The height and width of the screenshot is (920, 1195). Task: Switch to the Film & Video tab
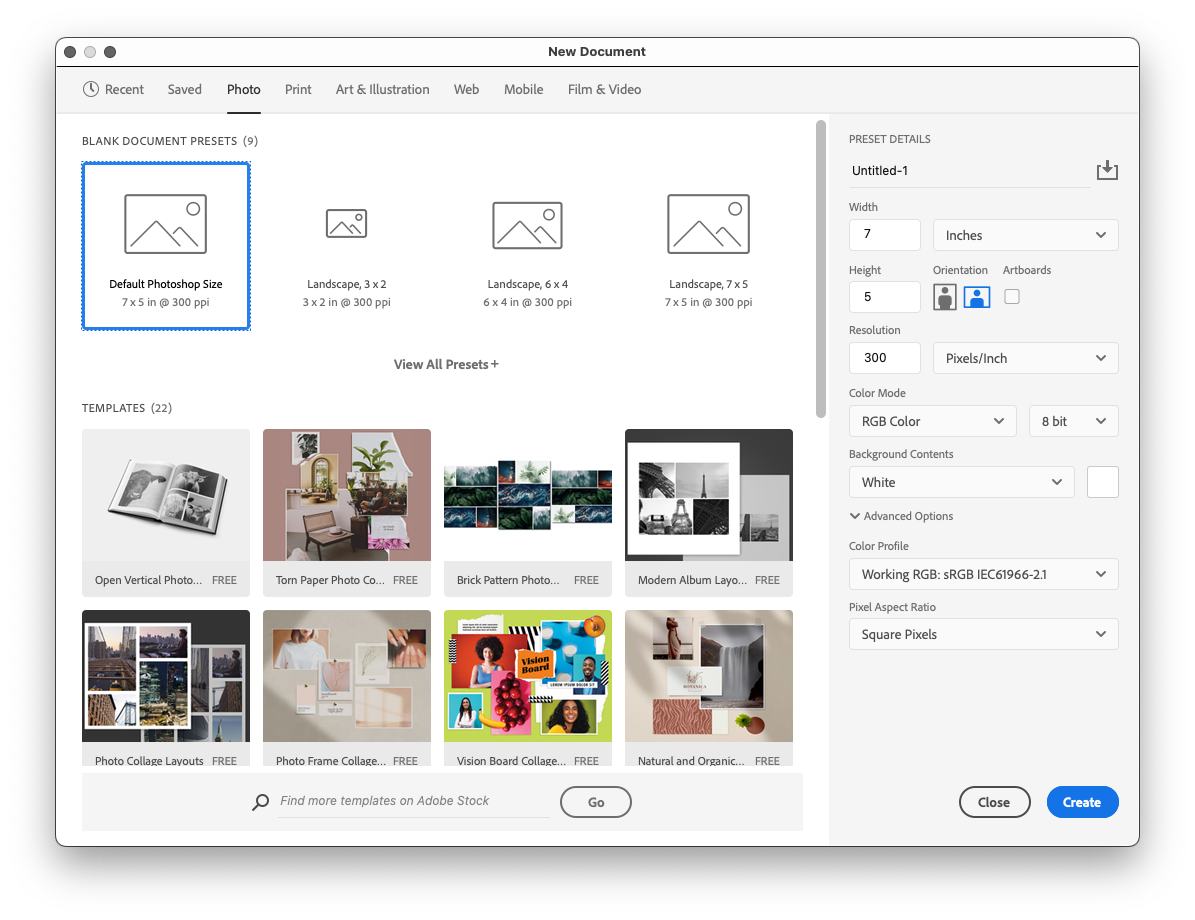coord(604,89)
